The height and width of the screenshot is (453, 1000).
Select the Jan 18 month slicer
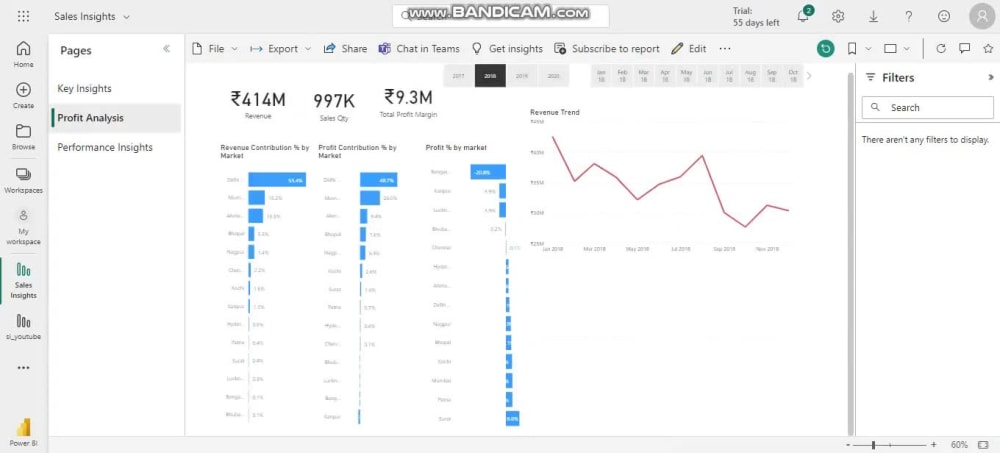pyautogui.click(x=601, y=76)
